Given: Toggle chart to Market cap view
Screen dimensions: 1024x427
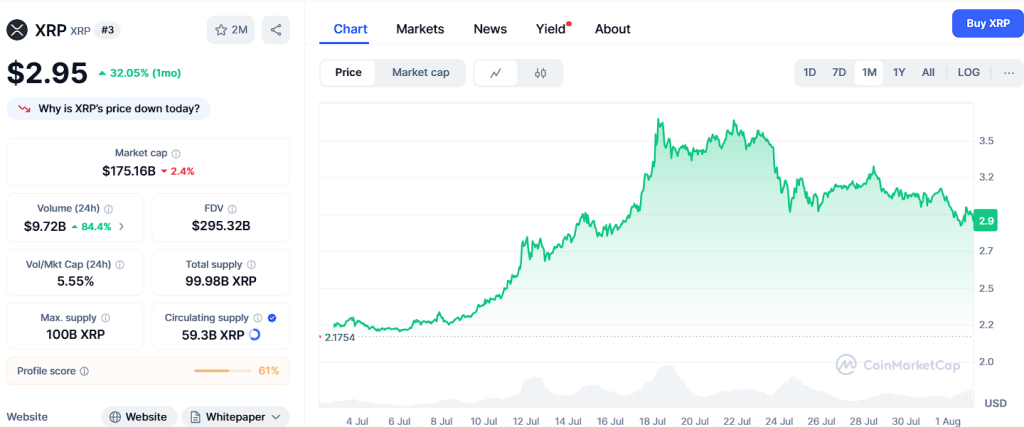Looking at the screenshot, I should click(420, 73).
